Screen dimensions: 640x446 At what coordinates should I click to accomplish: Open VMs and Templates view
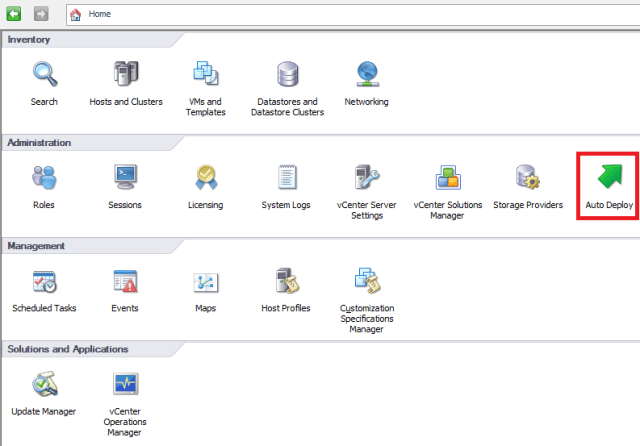(206, 73)
